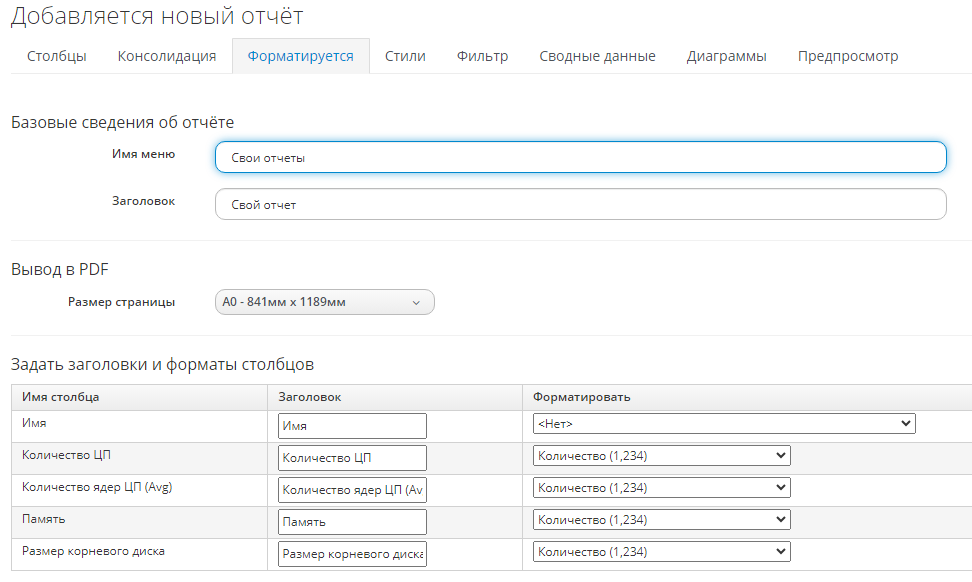The height and width of the screenshot is (582, 972).
Task: Expand the Размер страницы dropdown
Action: (x=324, y=302)
